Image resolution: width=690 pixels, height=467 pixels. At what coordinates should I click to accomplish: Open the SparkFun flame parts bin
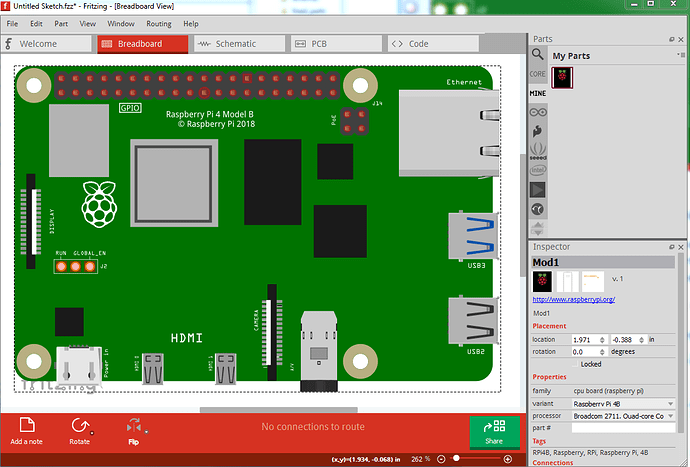pyautogui.click(x=537, y=131)
